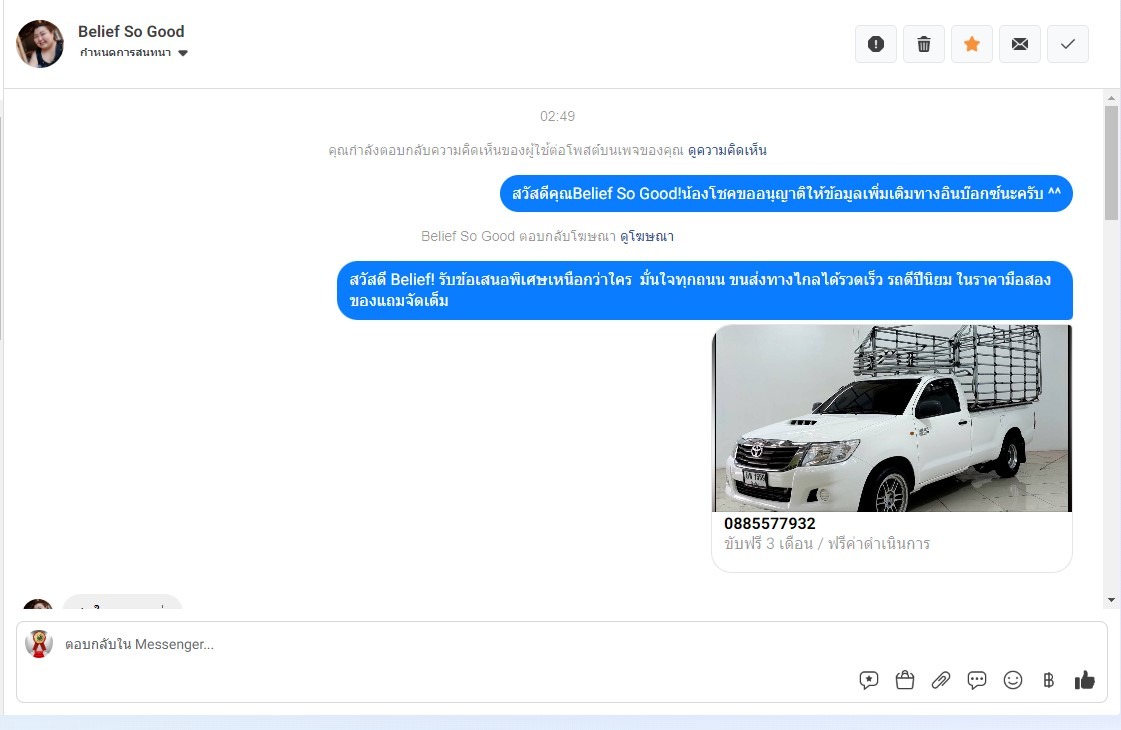Open the view ad link
Screen dimensions: 1121x730
pos(647,236)
